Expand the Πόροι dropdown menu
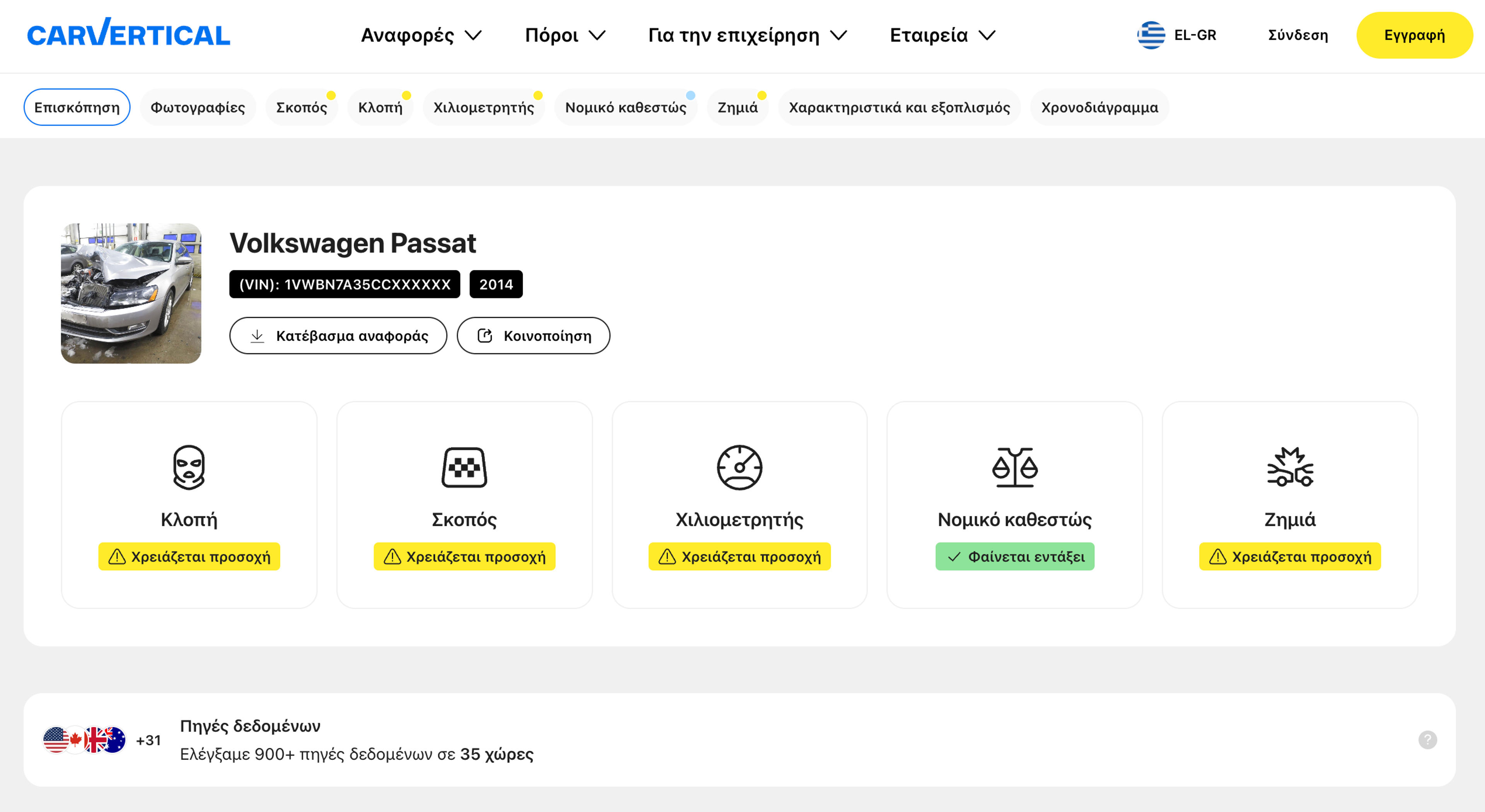1485x812 pixels. pos(565,35)
